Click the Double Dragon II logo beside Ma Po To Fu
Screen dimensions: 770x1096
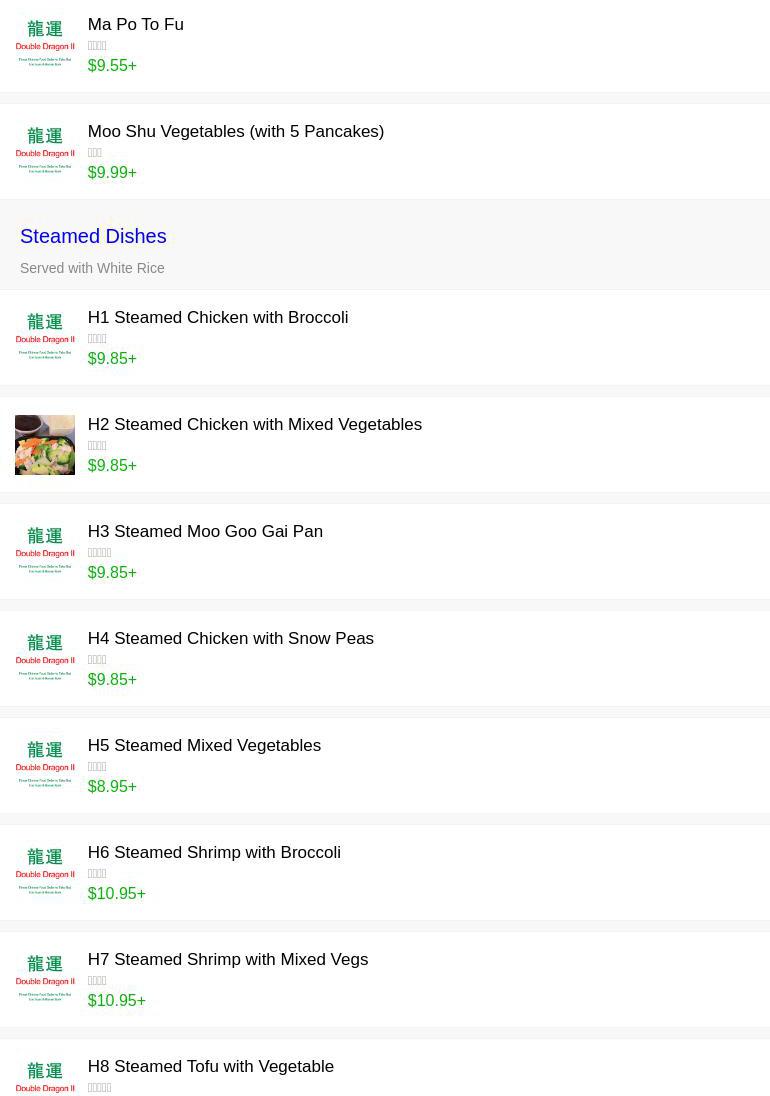(45, 44)
